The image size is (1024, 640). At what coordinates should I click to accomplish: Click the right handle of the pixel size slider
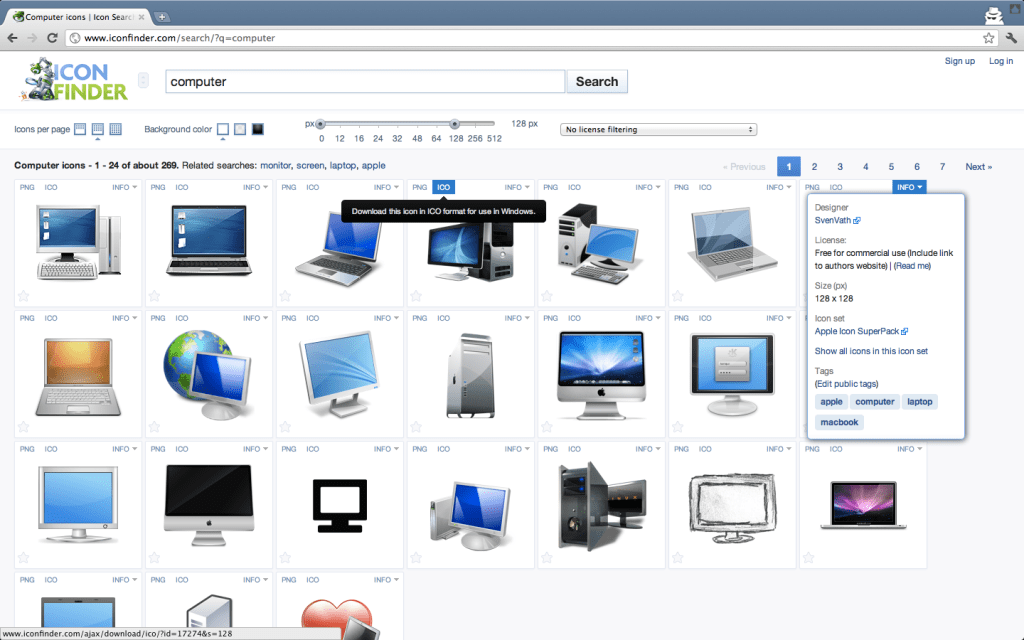click(455, 124)
